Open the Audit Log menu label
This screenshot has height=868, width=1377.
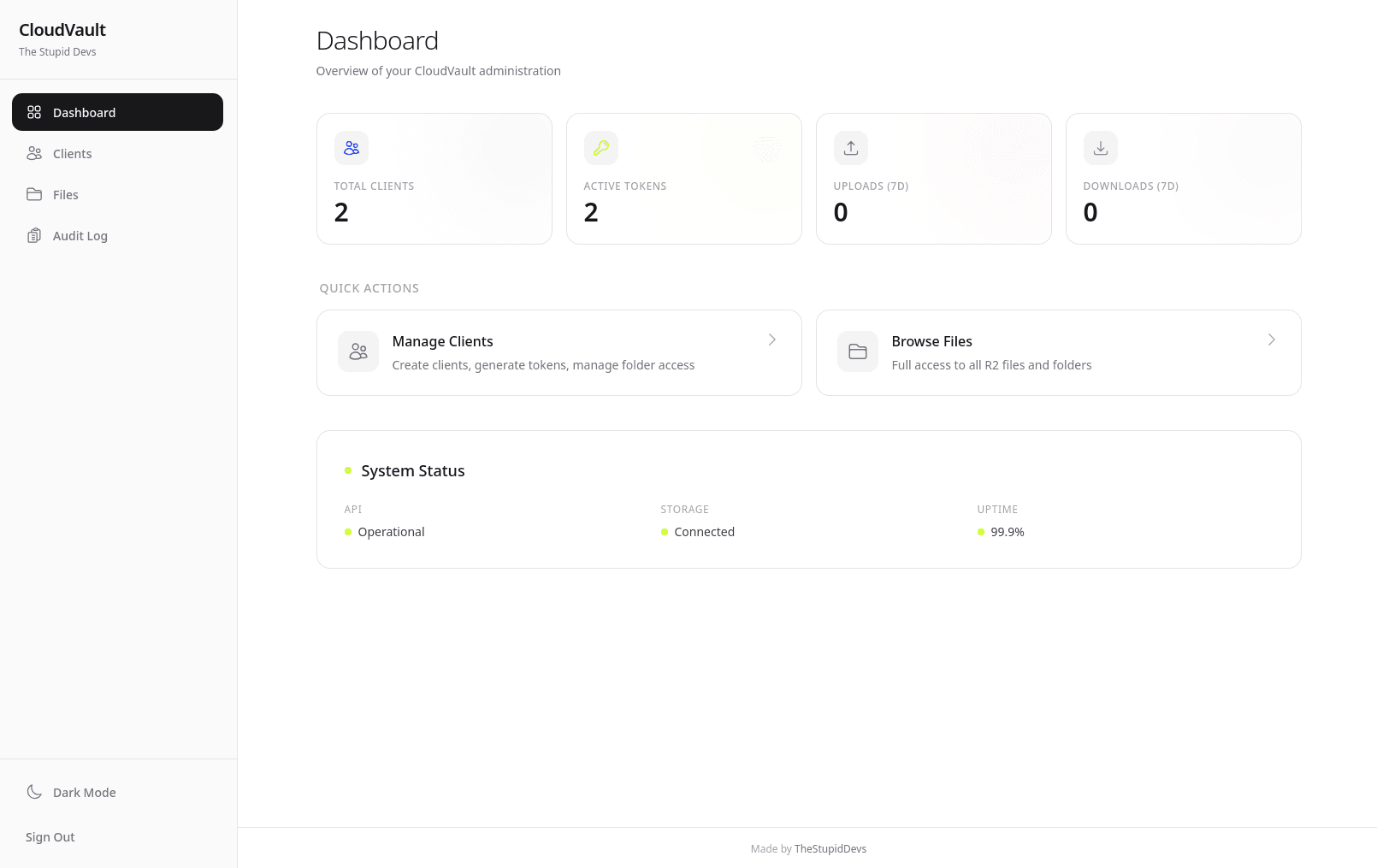80,236
